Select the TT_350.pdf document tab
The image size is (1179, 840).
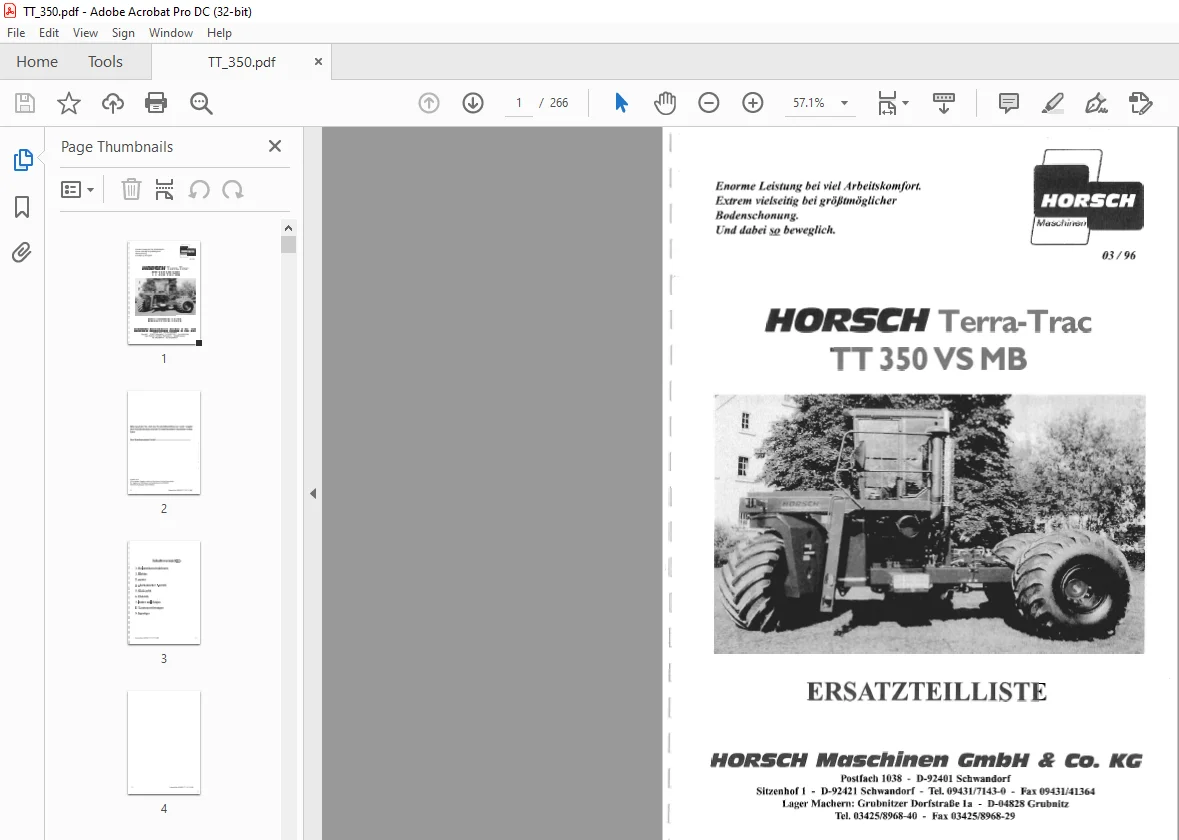pos(241,62)
